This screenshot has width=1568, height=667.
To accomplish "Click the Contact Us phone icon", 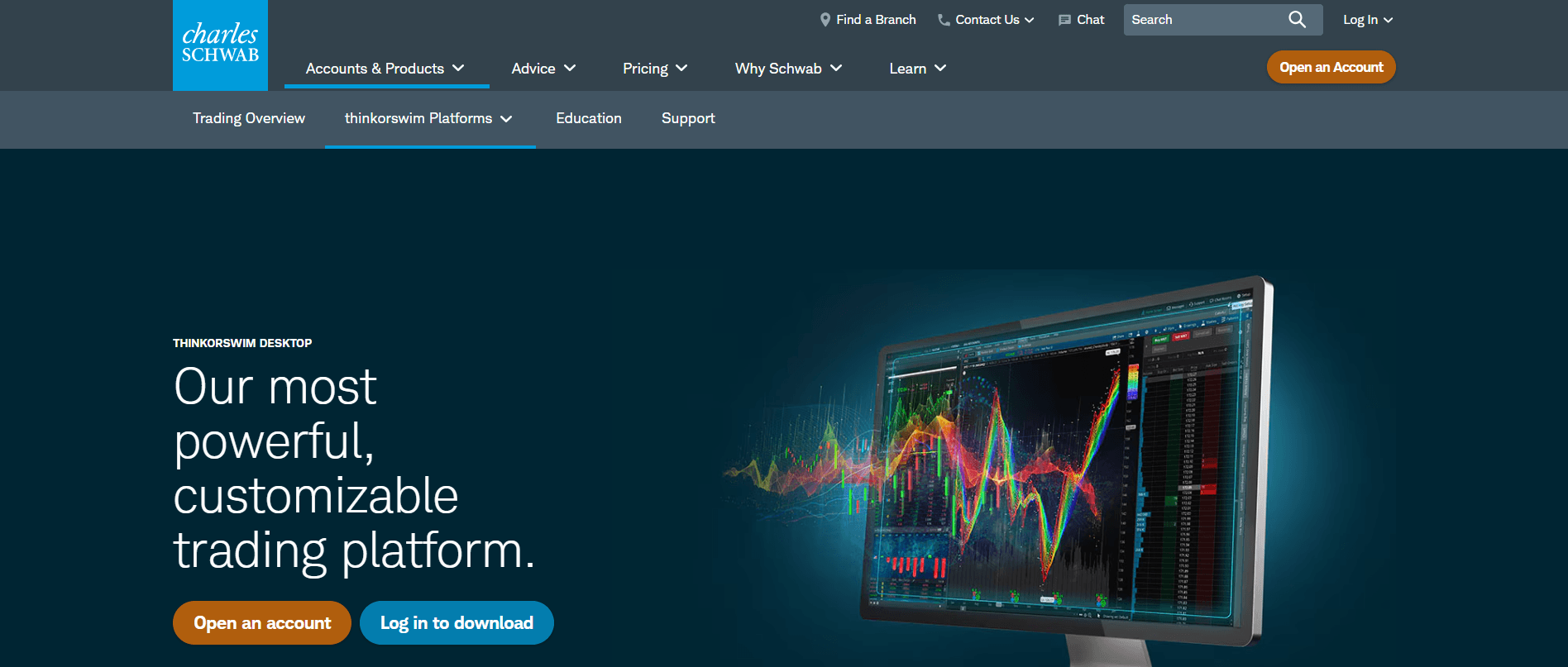I will 944,20.
